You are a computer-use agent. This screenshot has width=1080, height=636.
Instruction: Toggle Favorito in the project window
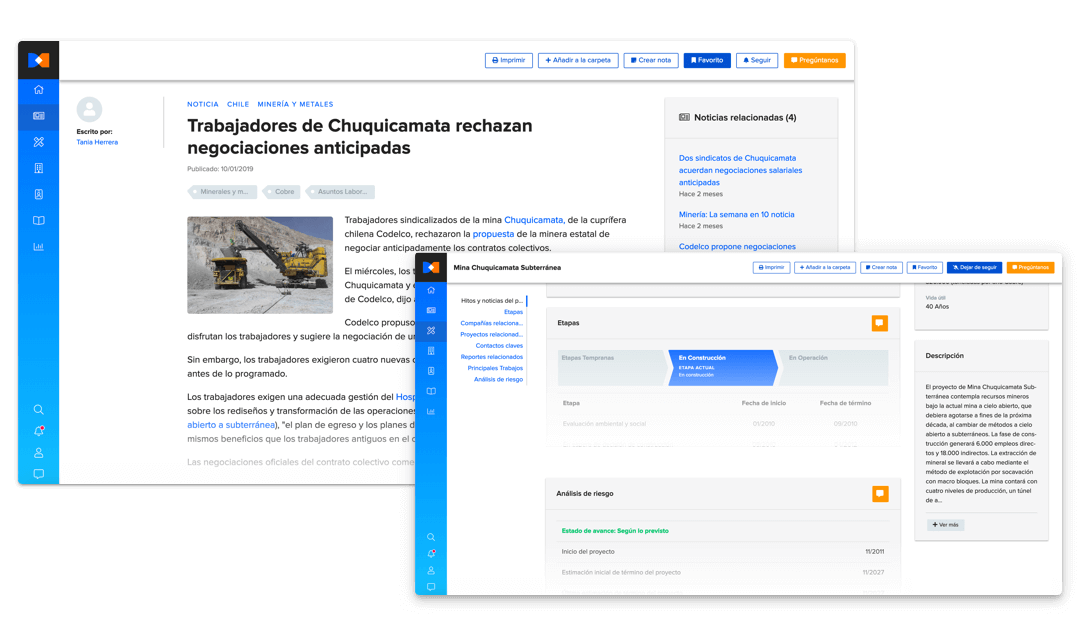(924, 267)
